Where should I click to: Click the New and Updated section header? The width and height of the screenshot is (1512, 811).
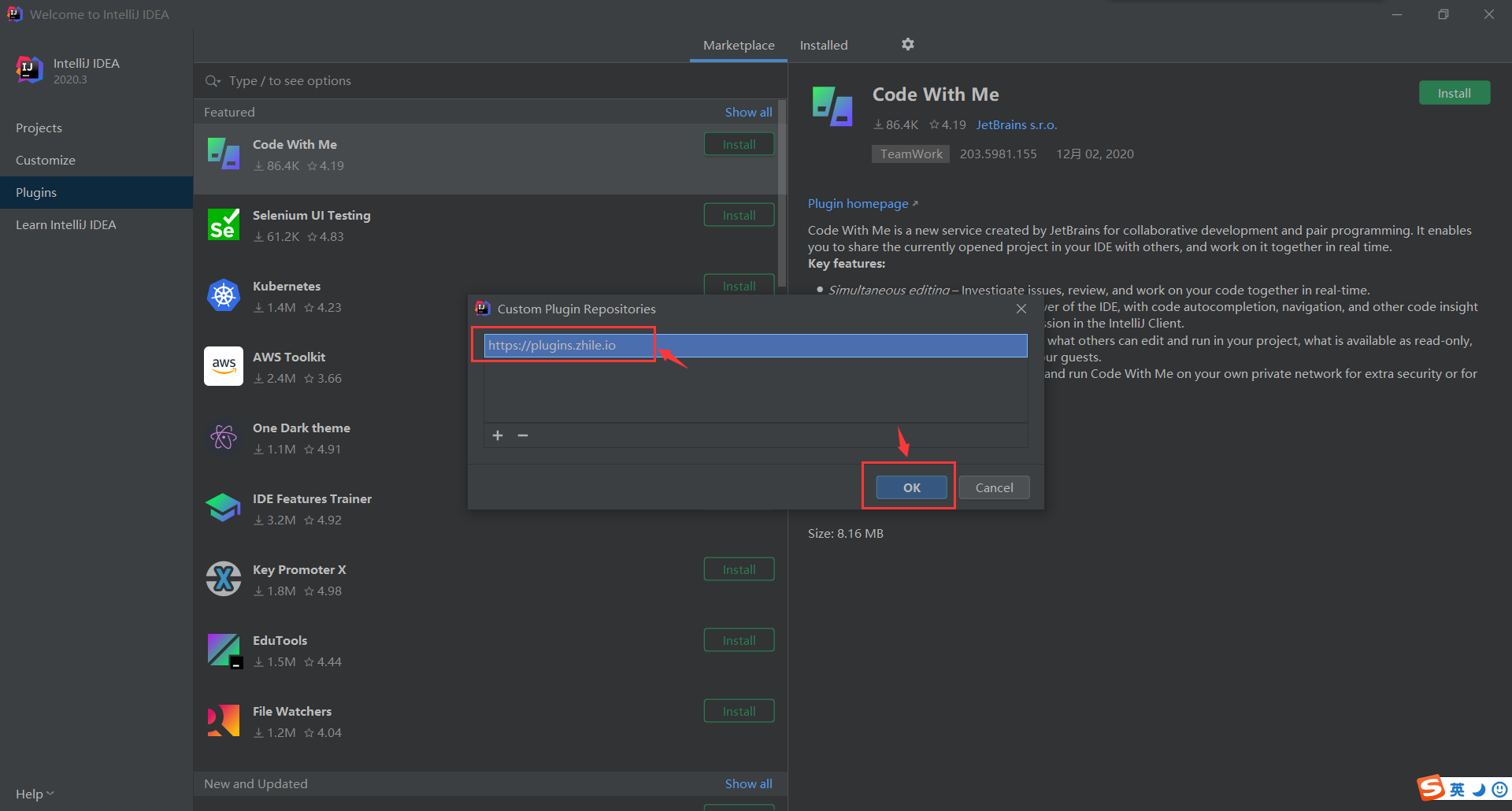click(256, 783)
